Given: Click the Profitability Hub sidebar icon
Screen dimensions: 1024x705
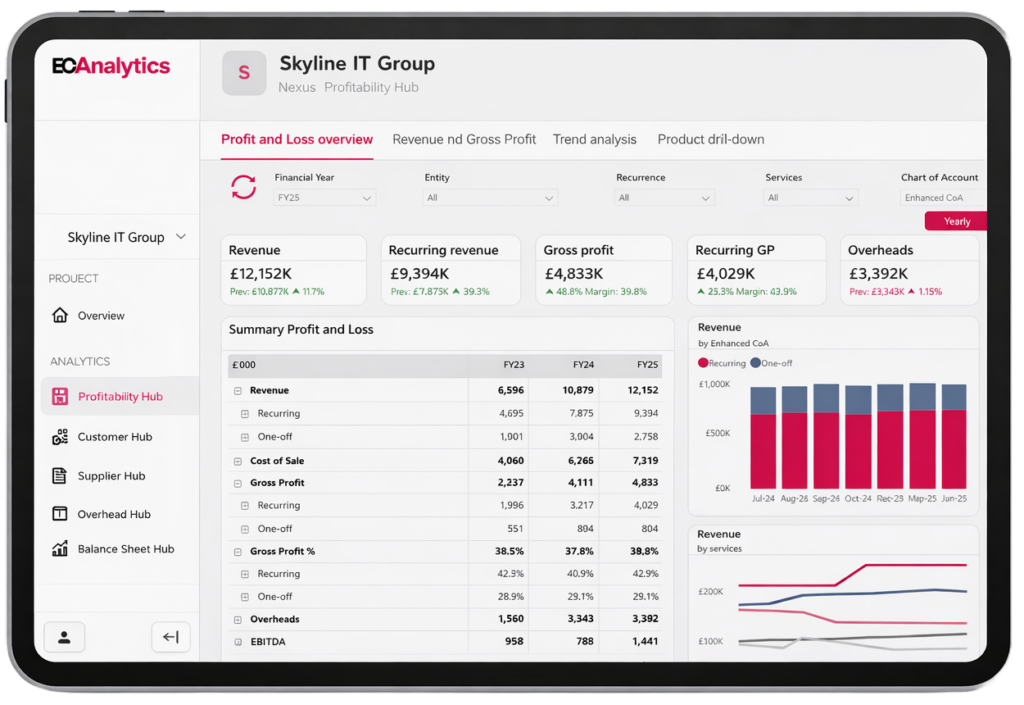Looking at the screenshot, I should tap(60, 397).
